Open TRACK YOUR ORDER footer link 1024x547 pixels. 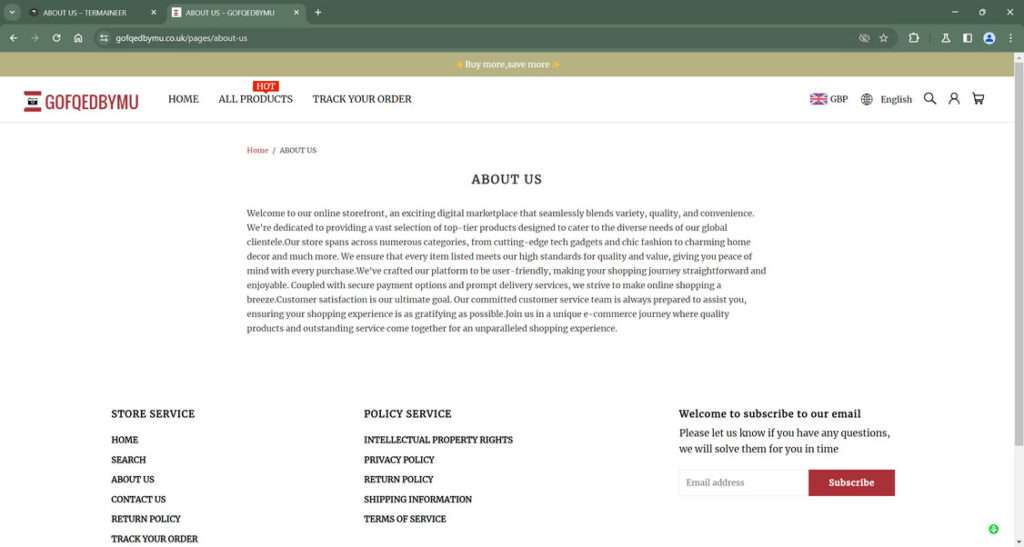click(154, 539)
